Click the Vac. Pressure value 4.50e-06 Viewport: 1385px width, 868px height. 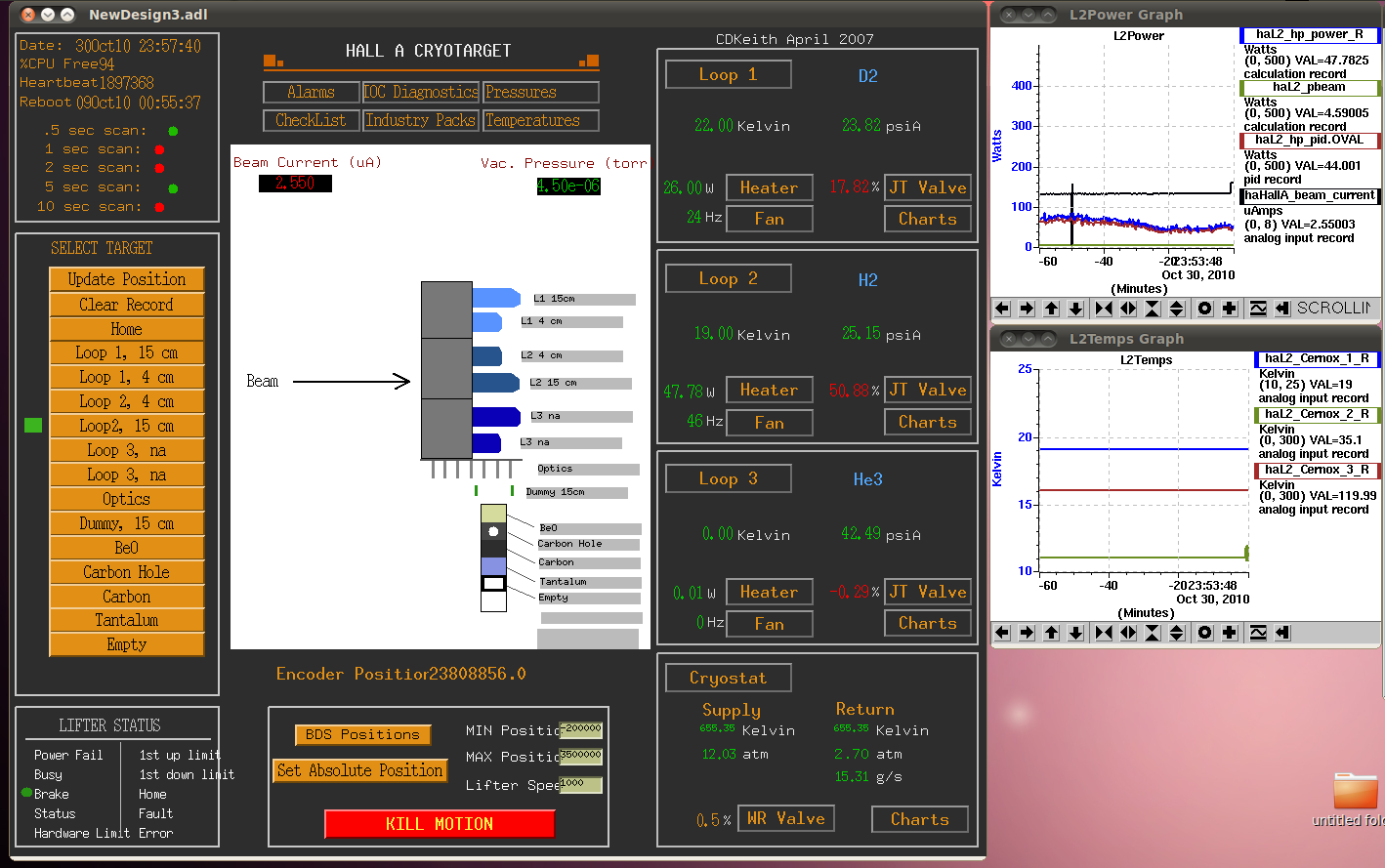[x=568, y=186]
